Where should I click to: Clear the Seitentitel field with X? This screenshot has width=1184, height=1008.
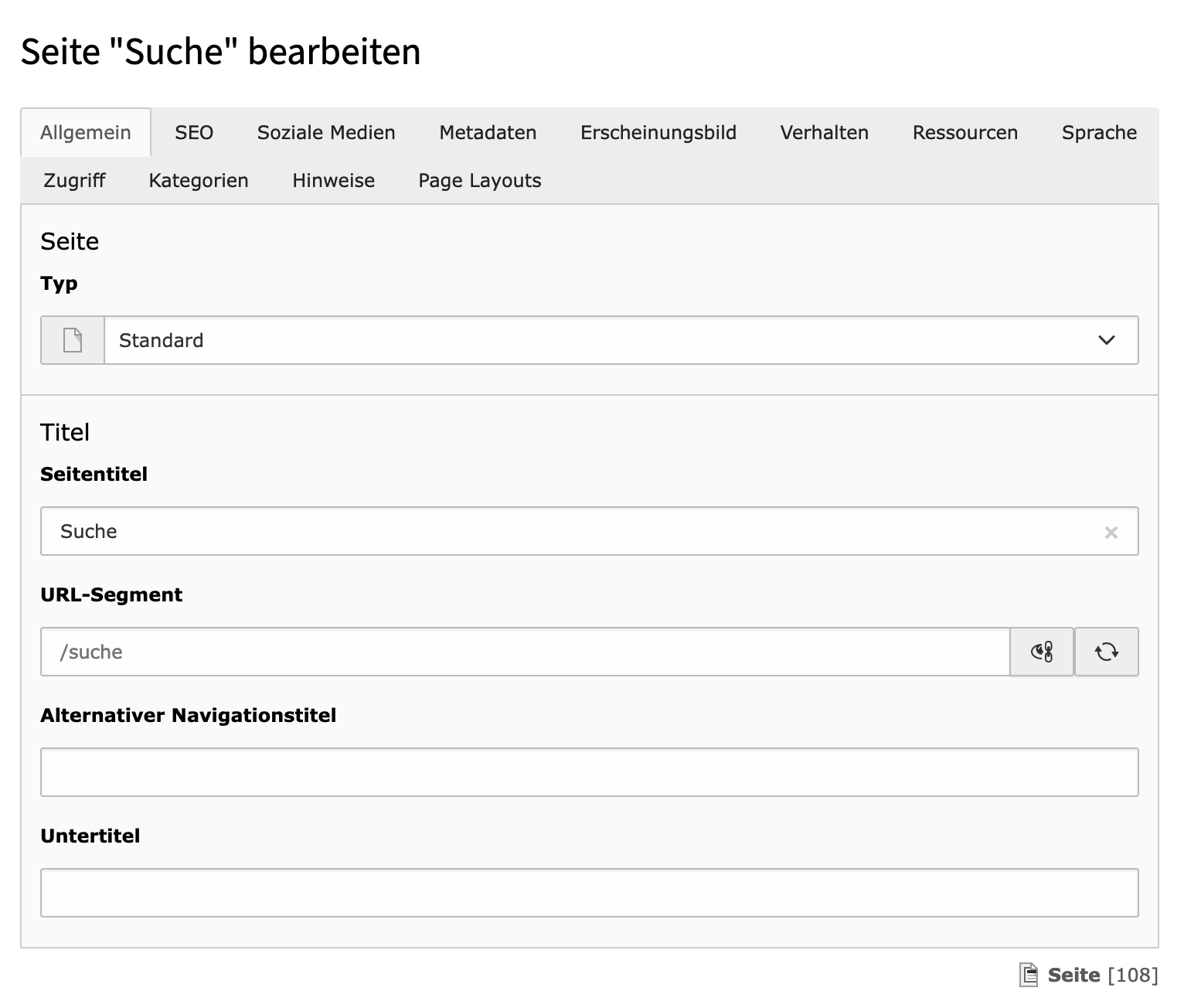(1111, 532)
